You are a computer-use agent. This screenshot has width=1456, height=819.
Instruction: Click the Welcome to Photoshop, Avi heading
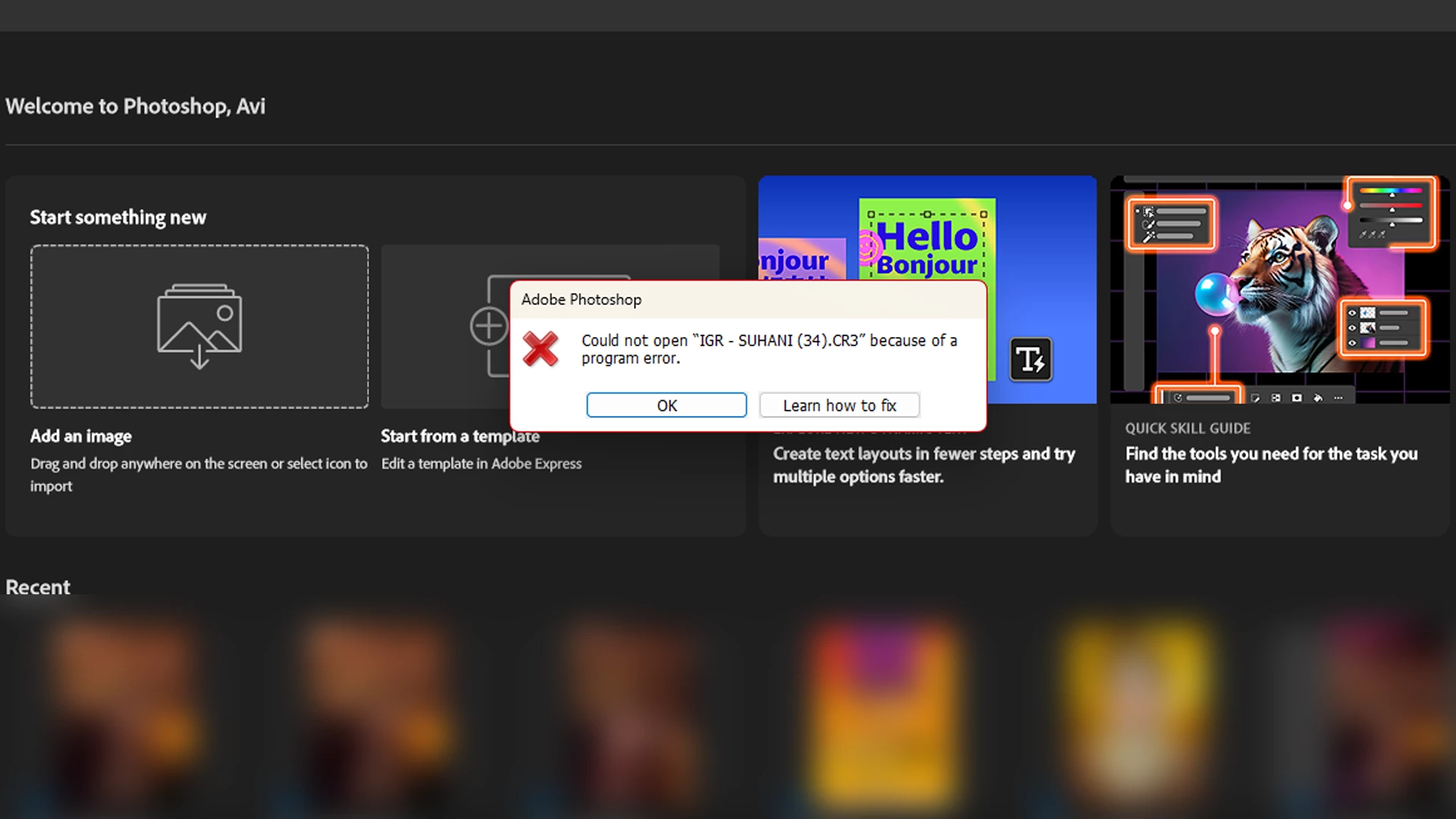pos(136,106)
